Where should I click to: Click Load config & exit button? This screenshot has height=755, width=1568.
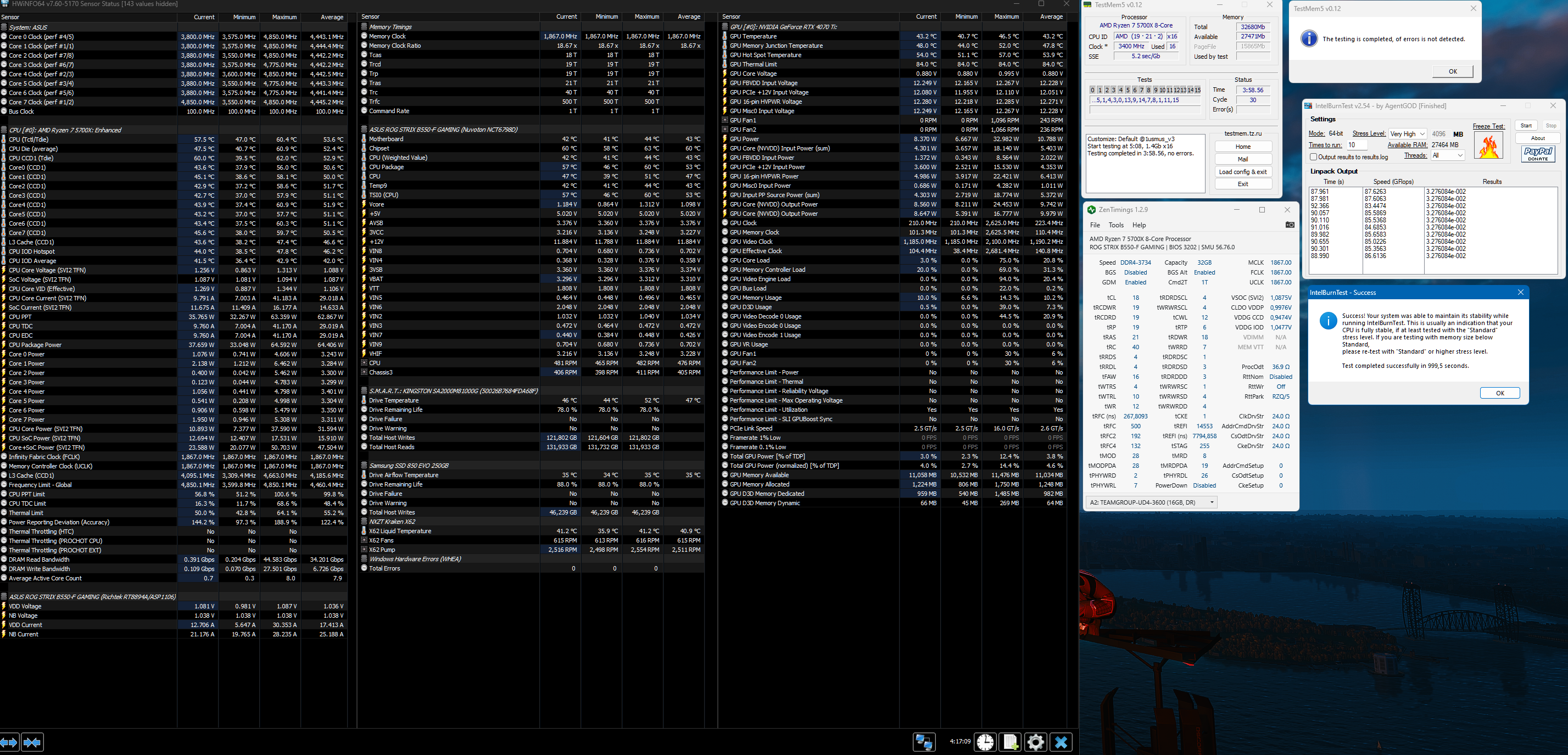click(x=1243, y=171)
